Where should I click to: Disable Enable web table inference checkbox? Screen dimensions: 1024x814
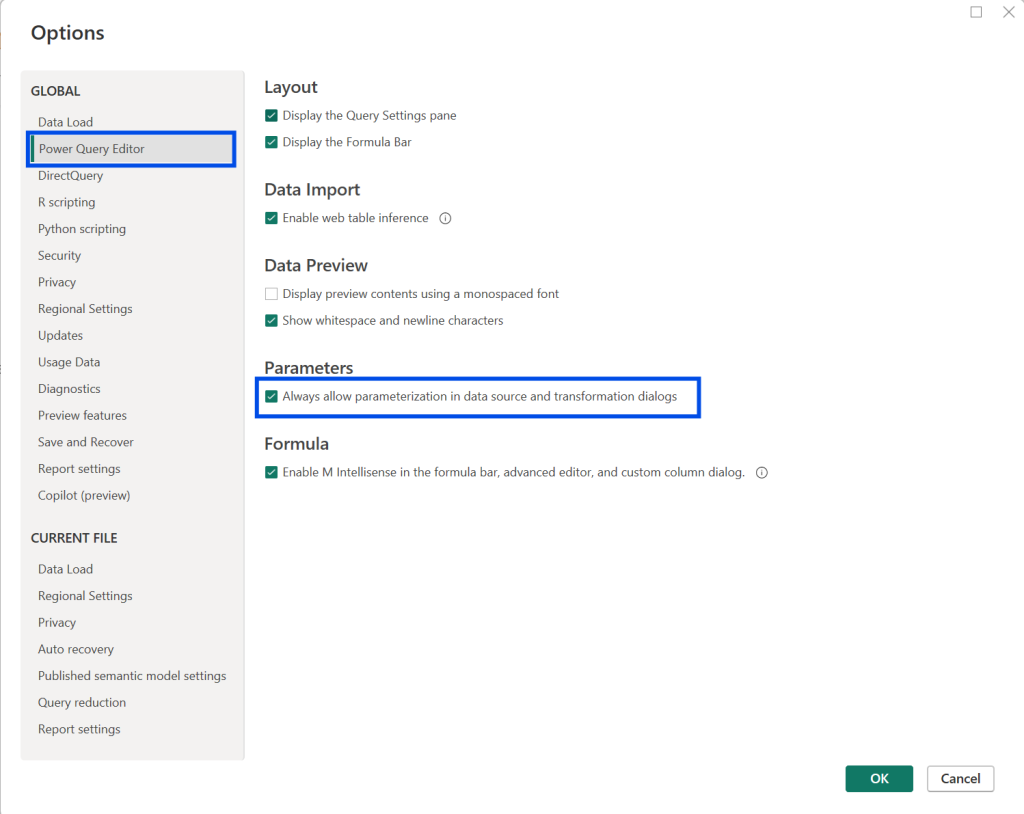[x=271, y=218]
